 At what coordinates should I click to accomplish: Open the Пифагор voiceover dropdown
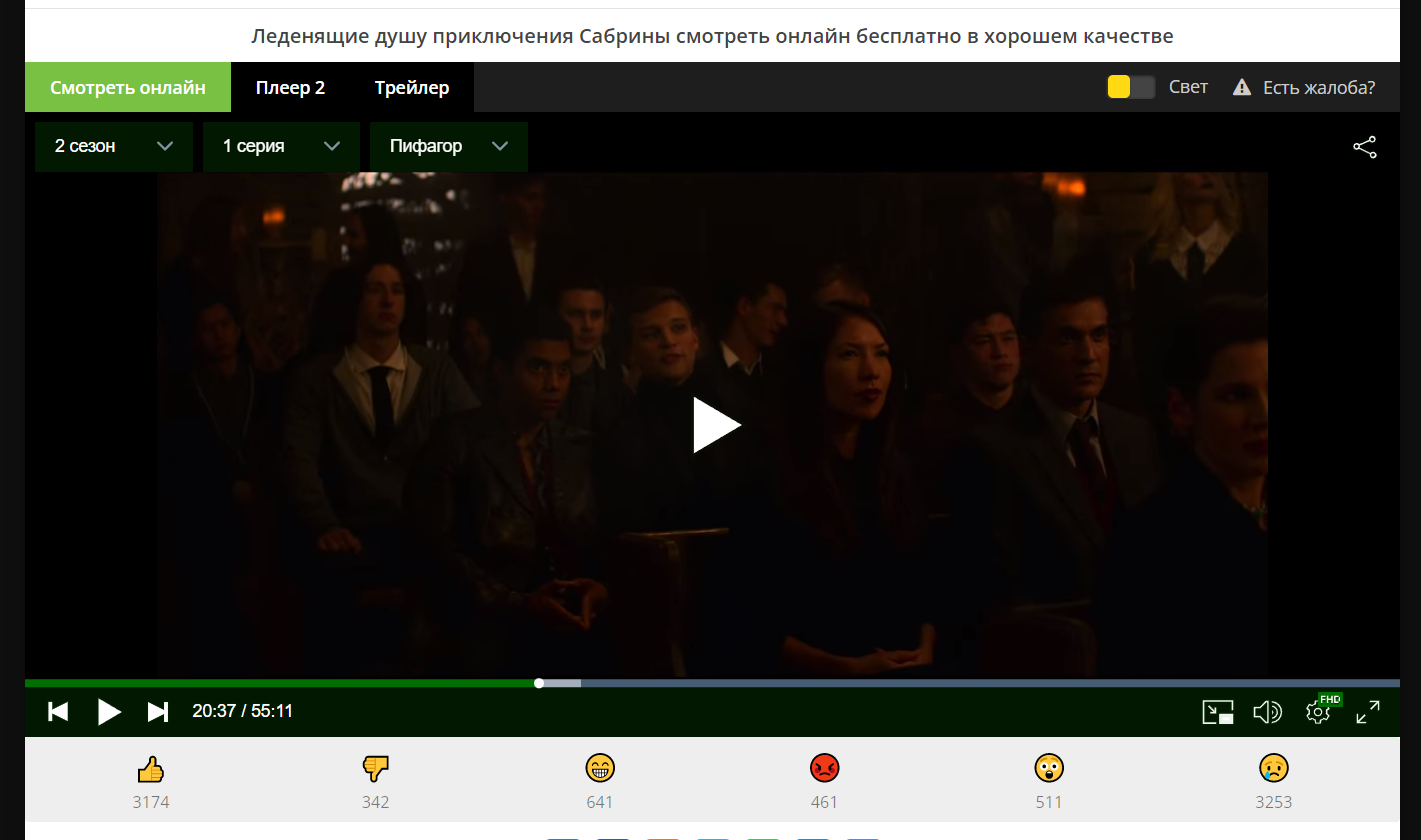tap(449, 147)
